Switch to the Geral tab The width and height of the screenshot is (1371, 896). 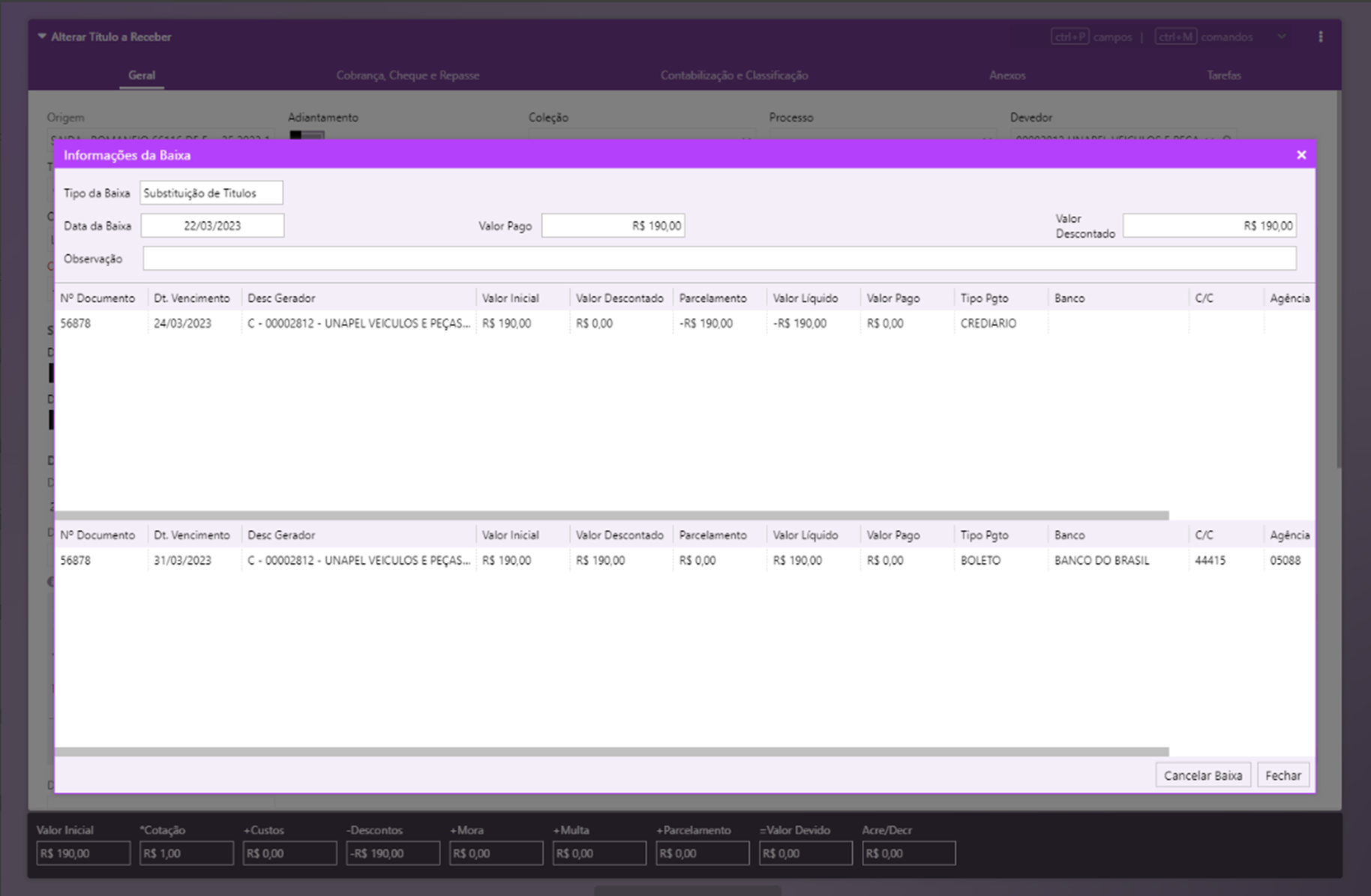pos(142,75)
